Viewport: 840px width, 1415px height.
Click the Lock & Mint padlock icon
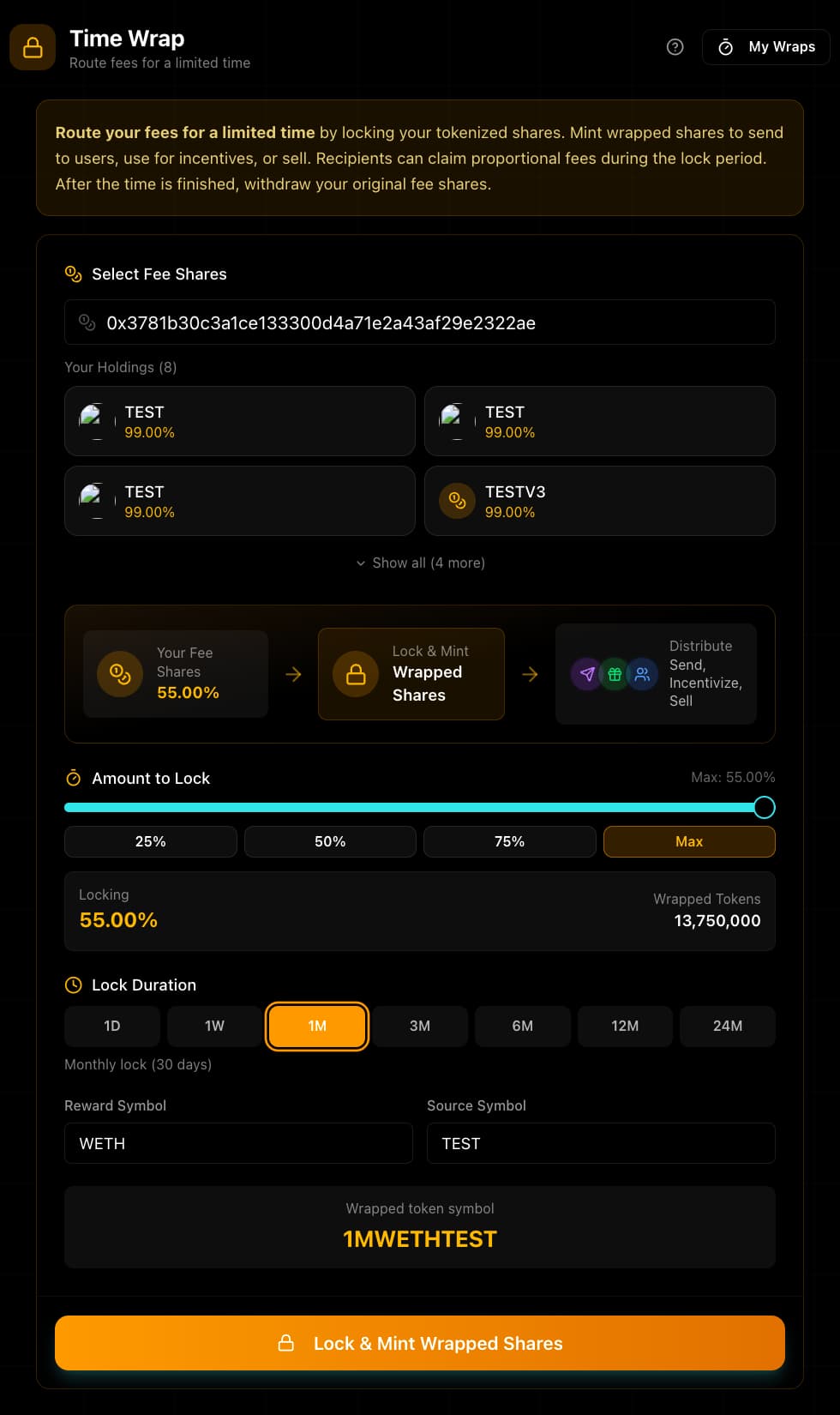(x=356, y=674)
